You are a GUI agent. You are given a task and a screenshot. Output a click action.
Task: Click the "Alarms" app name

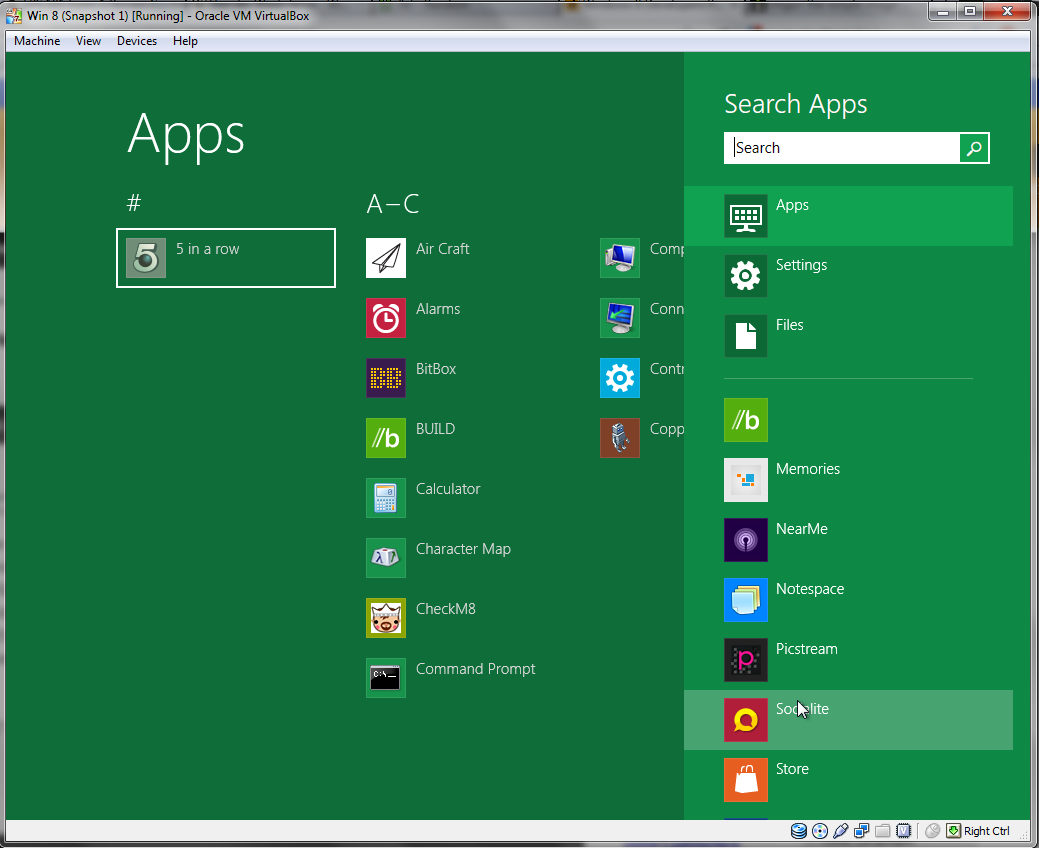click(x=438, y=309)
